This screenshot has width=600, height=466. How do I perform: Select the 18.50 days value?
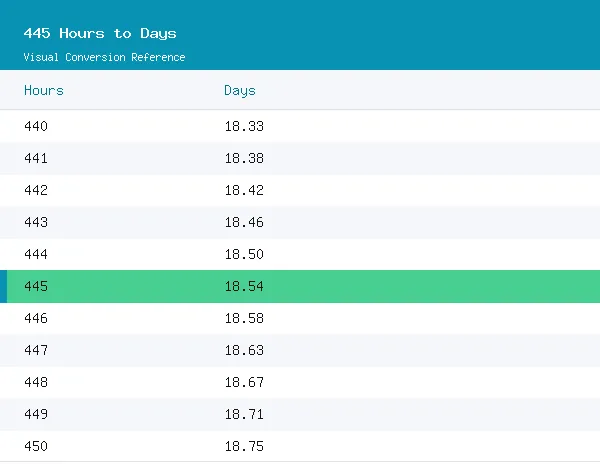[x=244, y=254]
